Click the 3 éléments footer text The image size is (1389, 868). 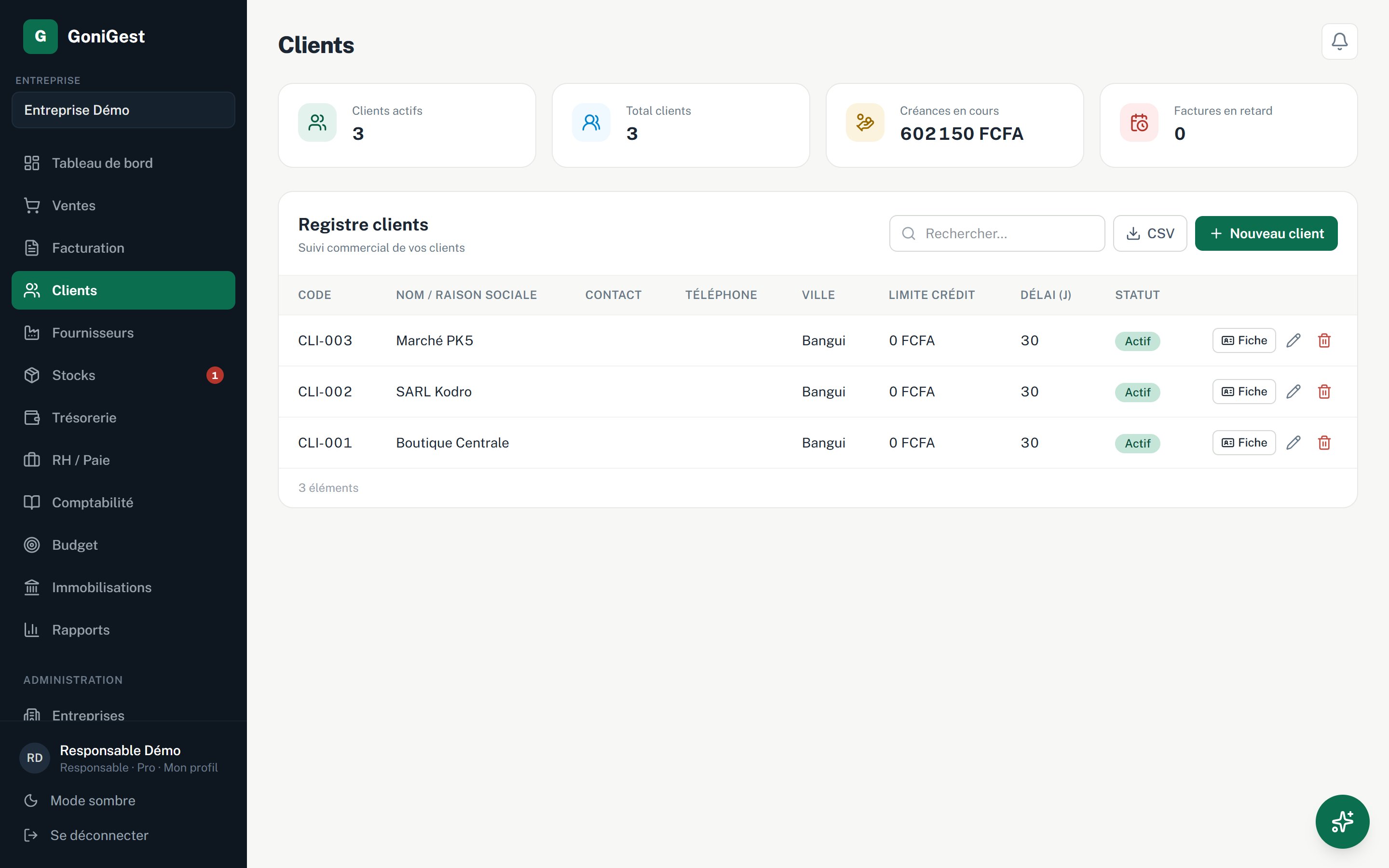point(328,488)
